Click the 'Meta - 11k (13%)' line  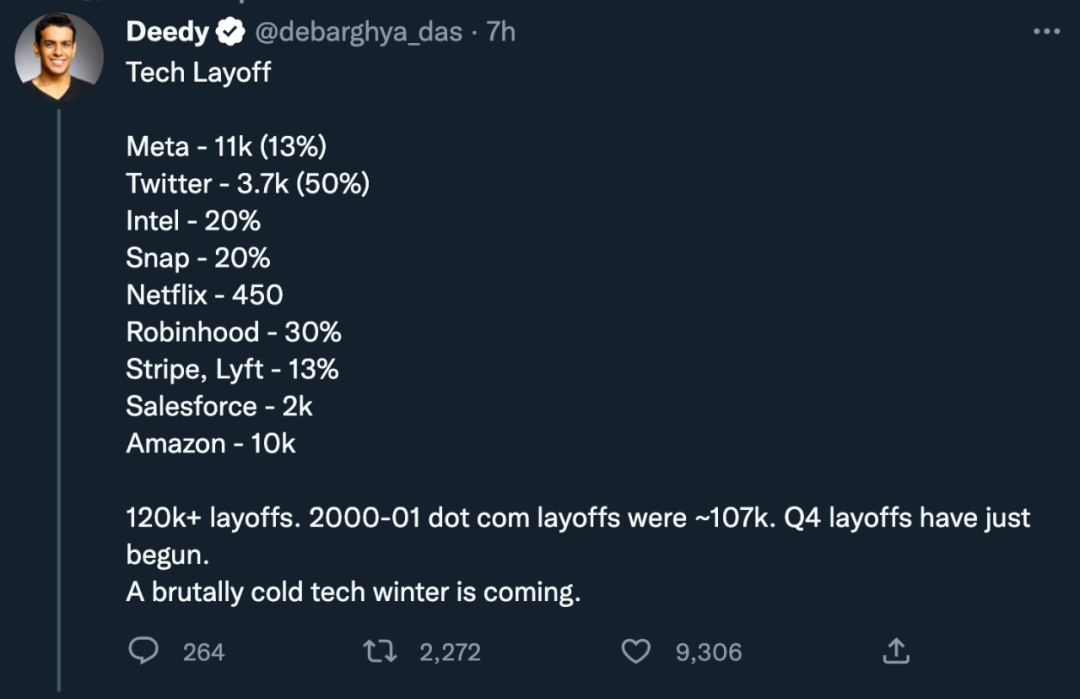coord(226,147)
